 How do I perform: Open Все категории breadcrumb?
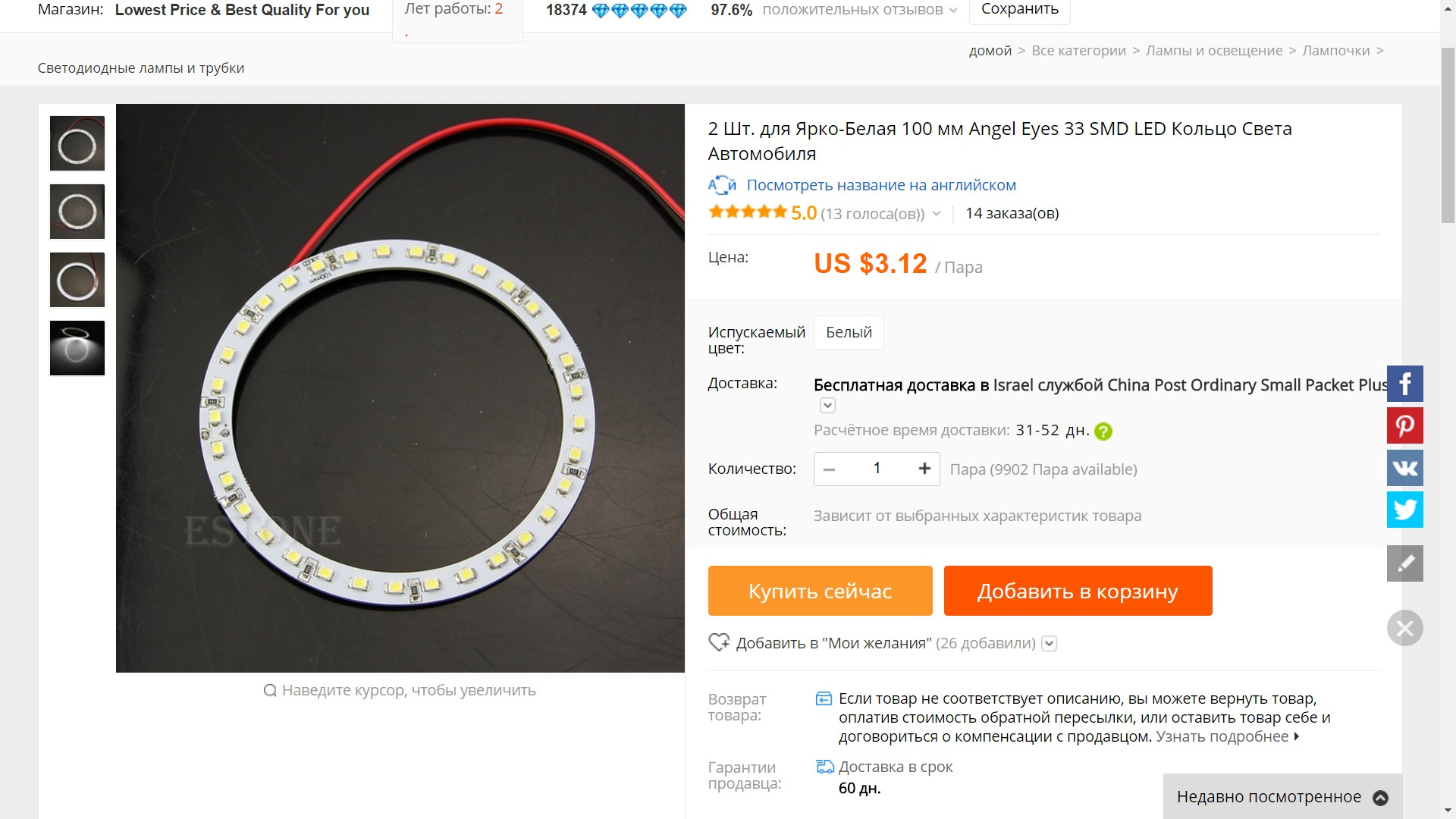[x=1078, y=51]
